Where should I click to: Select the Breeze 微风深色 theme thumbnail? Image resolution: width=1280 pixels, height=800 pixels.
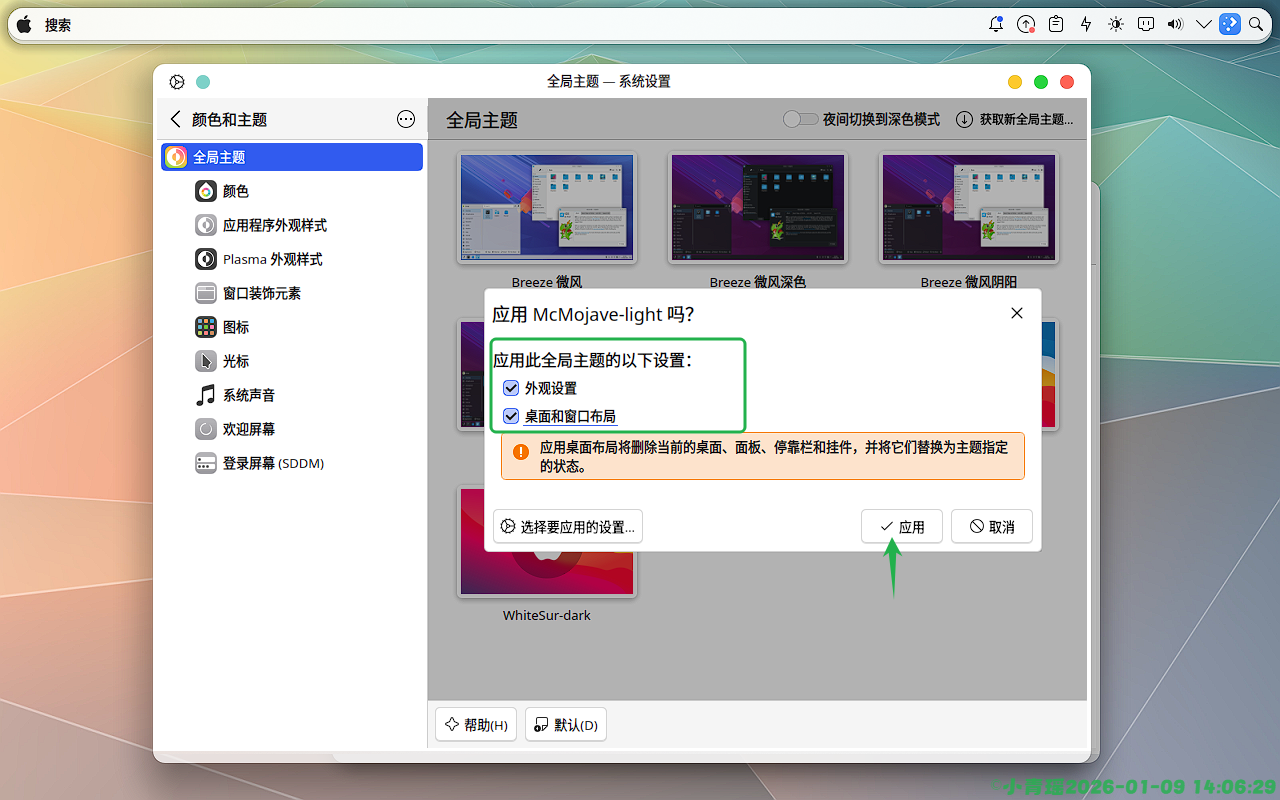click(x=757, y=208)
